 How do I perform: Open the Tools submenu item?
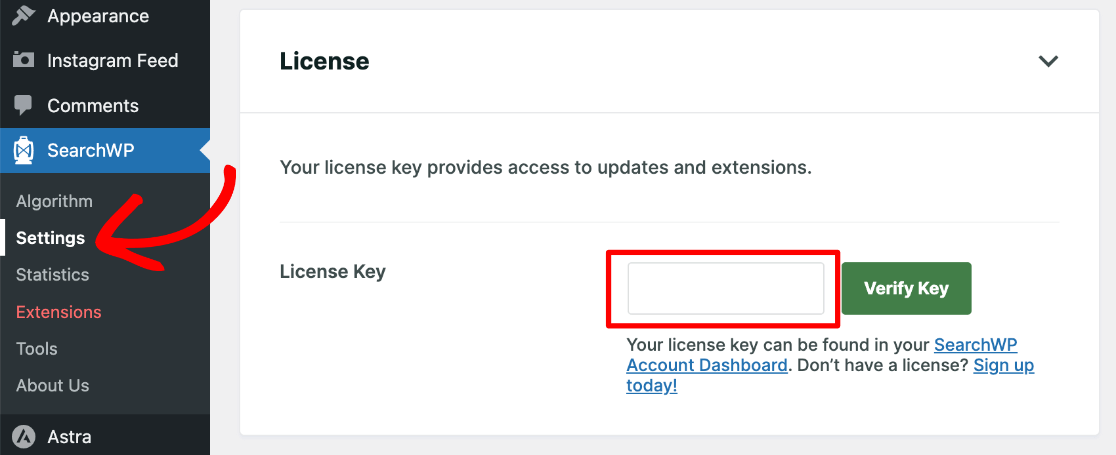[36, 349]
